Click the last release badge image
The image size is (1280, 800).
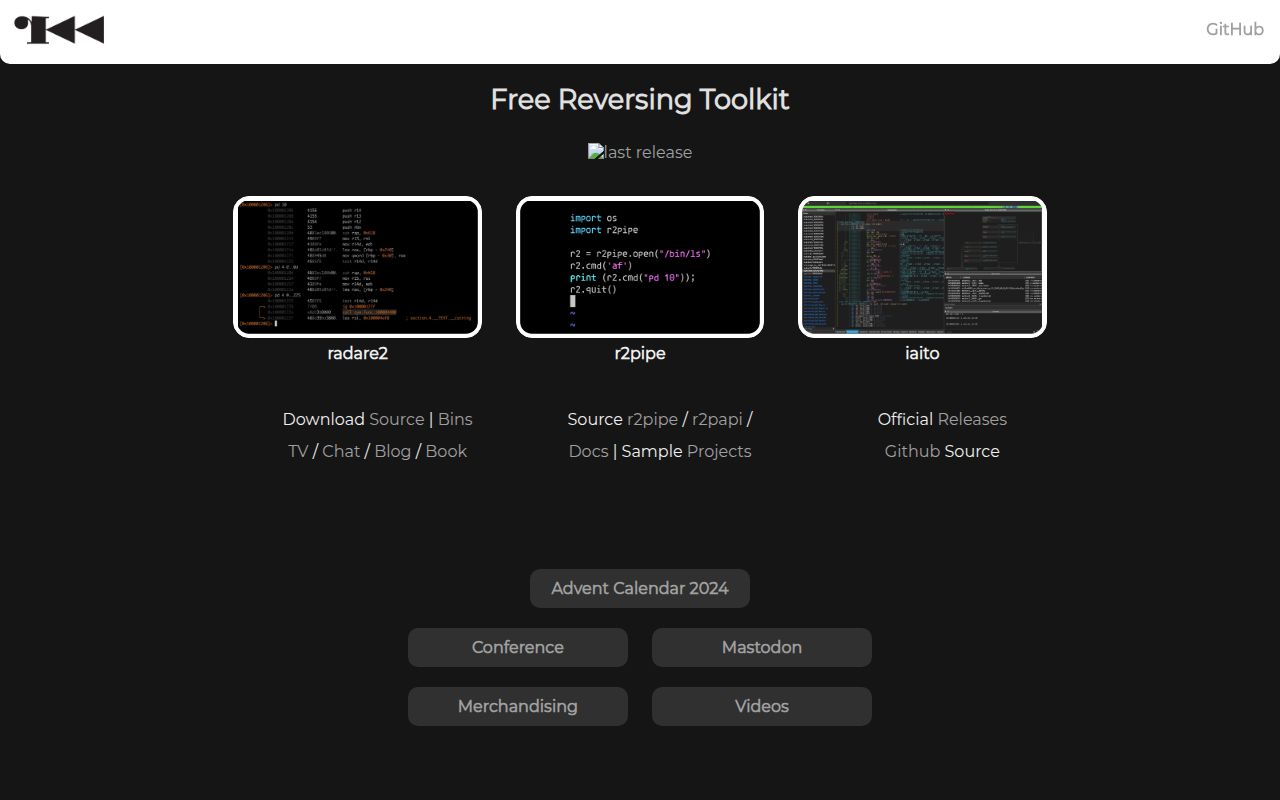coord(640,152)
